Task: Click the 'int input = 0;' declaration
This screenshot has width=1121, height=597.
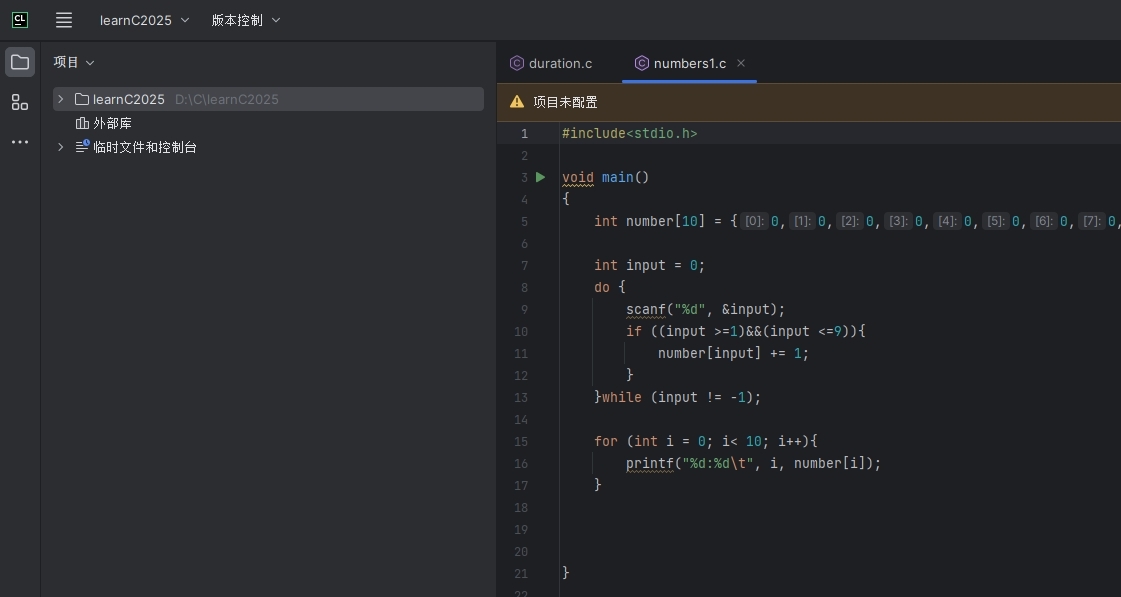Action: pyautogui.click(x=649, y=265)
